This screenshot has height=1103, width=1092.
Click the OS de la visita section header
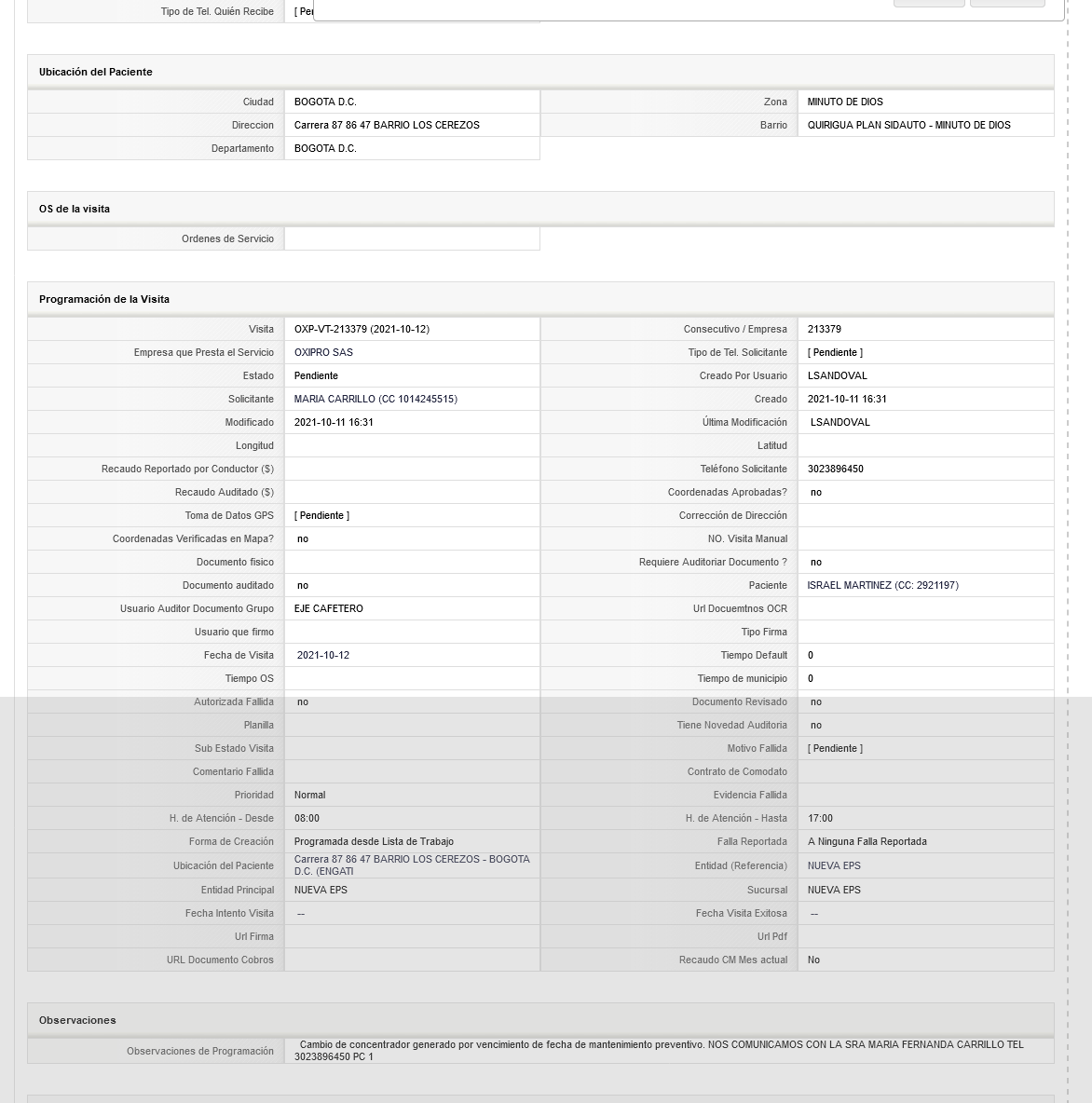[x=540, y=209]
